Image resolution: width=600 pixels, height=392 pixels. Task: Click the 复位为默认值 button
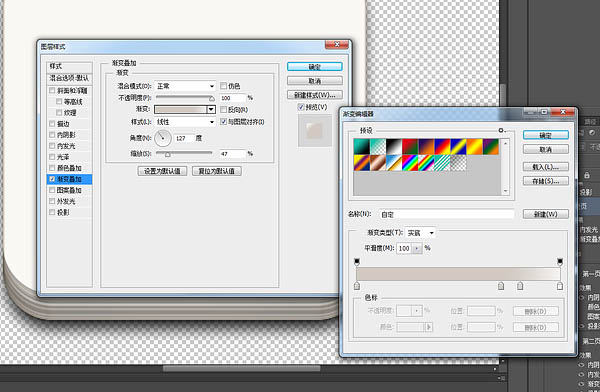[x=217, y=171]
